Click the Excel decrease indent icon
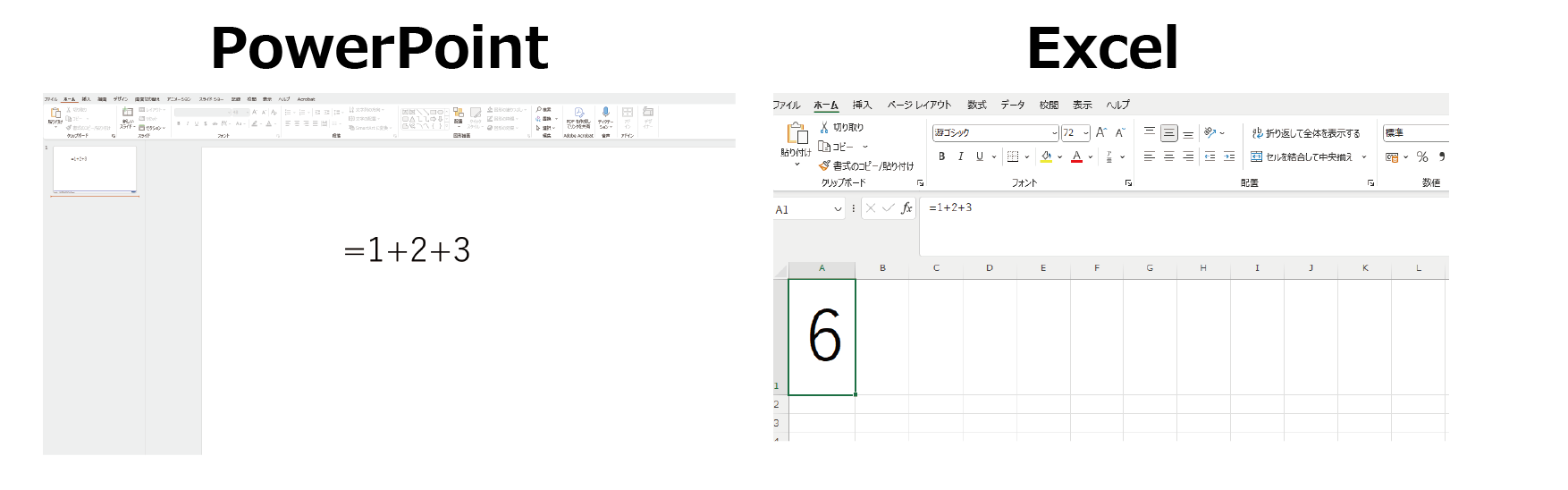 (x=1210, y=156)
